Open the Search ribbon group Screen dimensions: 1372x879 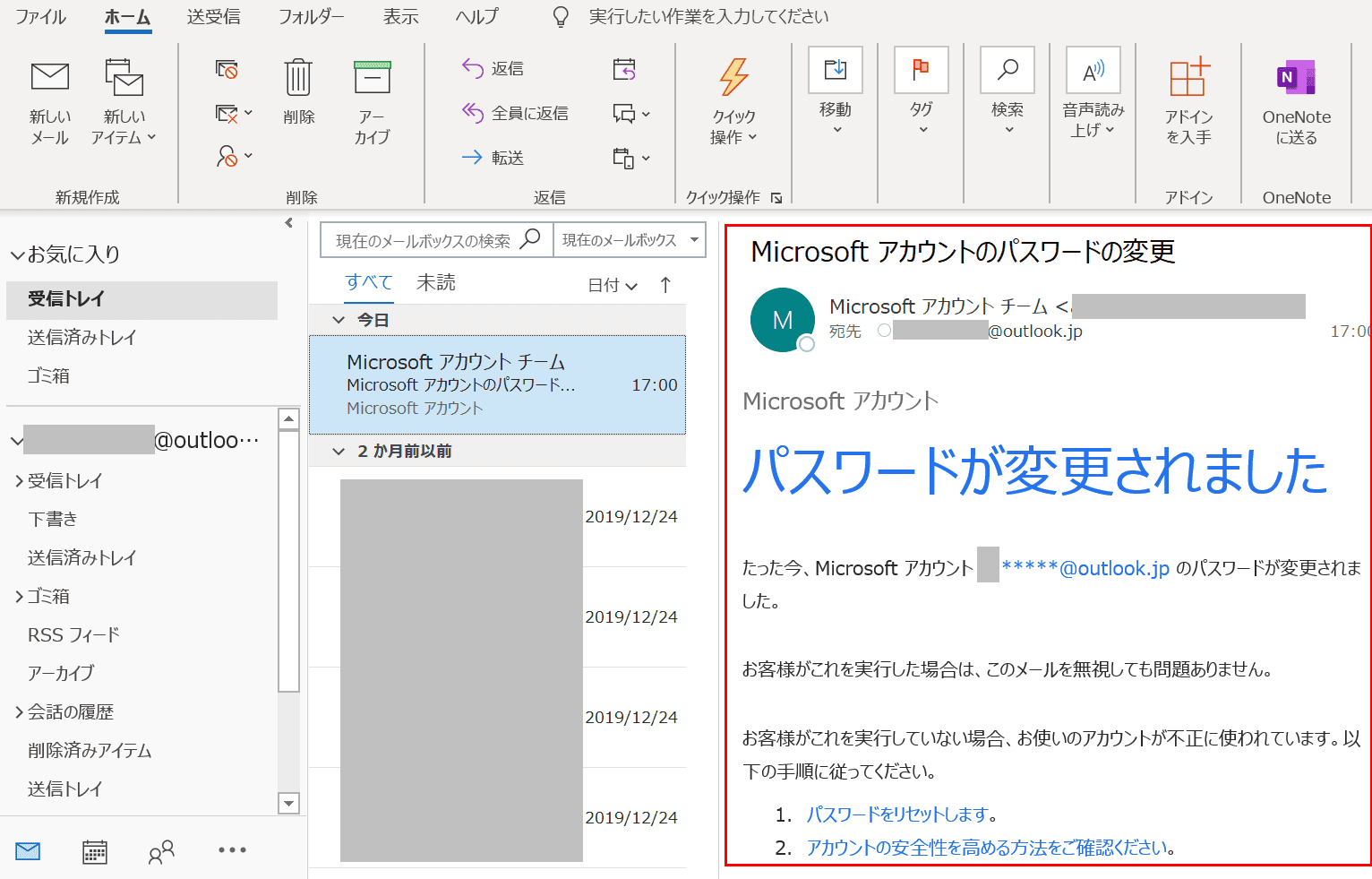[x=1008, y=91]
